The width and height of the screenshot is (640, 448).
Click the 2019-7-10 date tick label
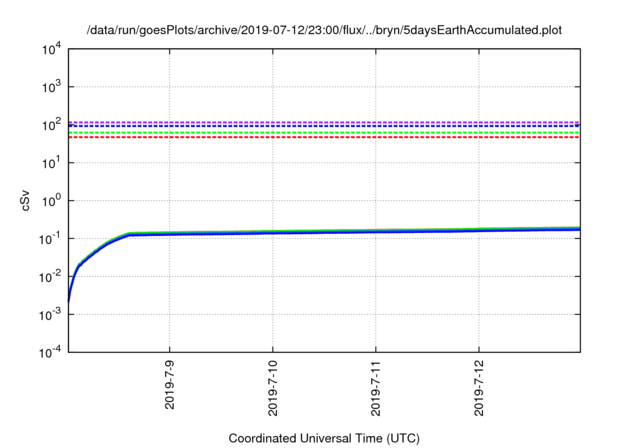coord(273,388)
